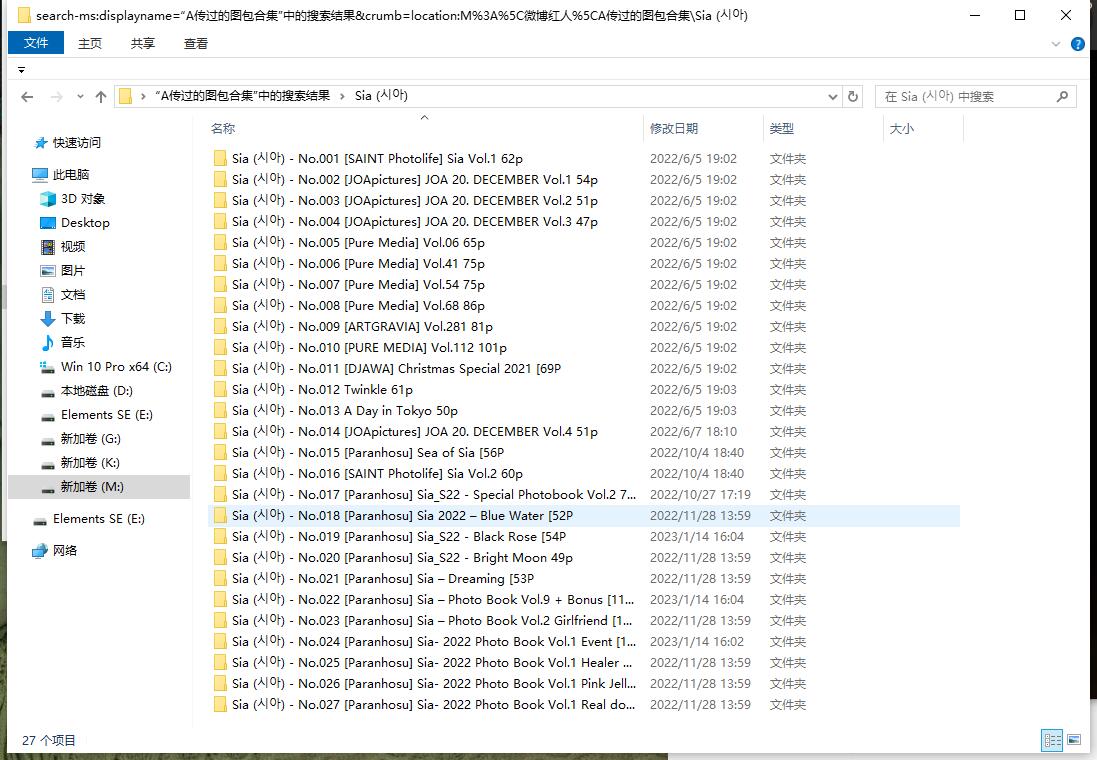Image resolution: width=1097 pixels, height=760 pixels.
Task: Open the 文件 menu tab
Action: coord(36,43)
